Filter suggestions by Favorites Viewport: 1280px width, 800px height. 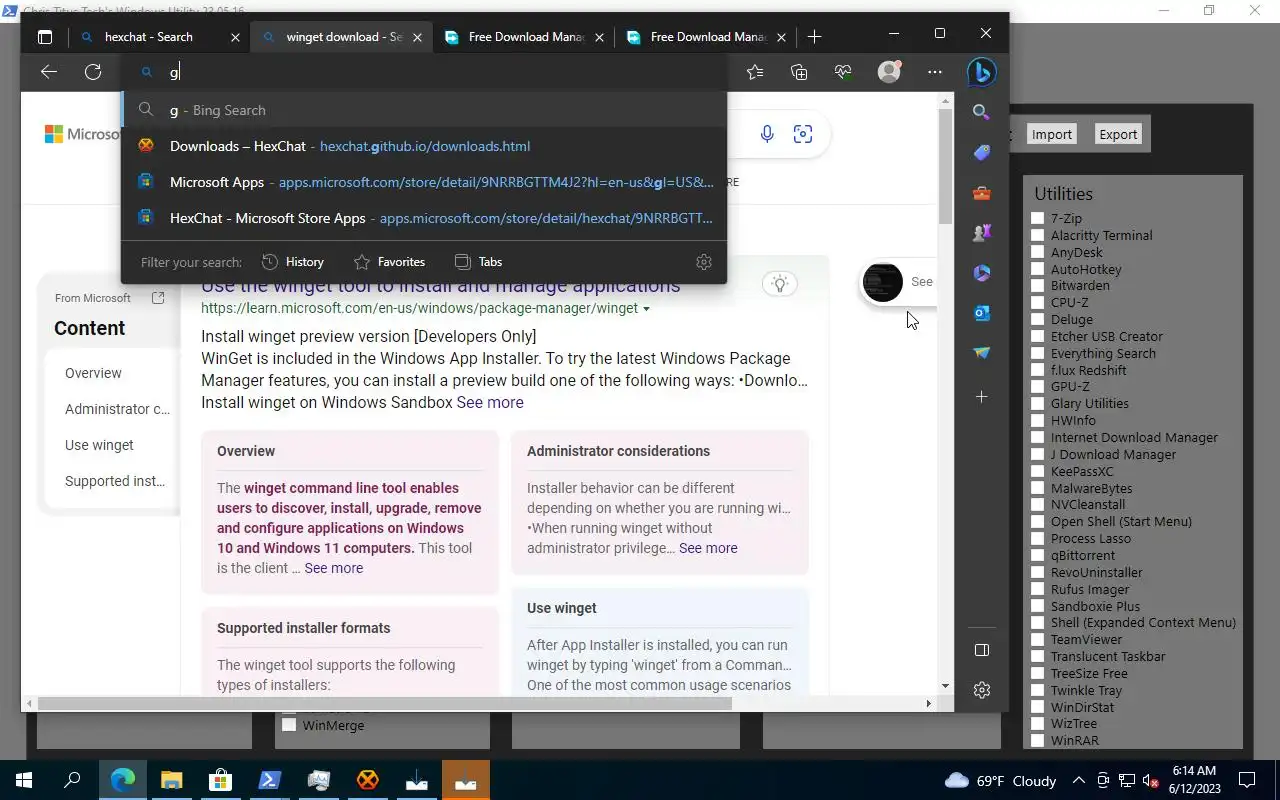tap(389, 262)
